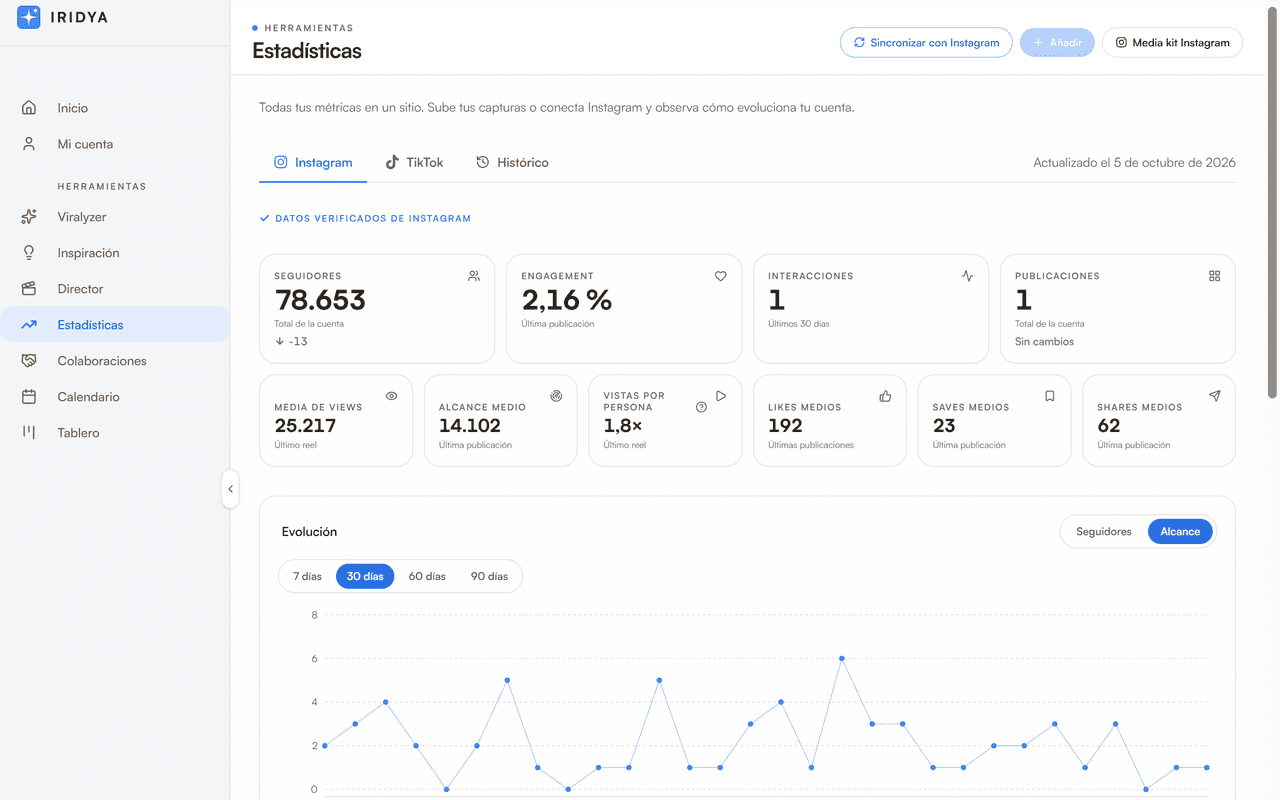Click the highest chart data point at 6
The width and height of the screenshot is (1280, 800).
(842, 658)
